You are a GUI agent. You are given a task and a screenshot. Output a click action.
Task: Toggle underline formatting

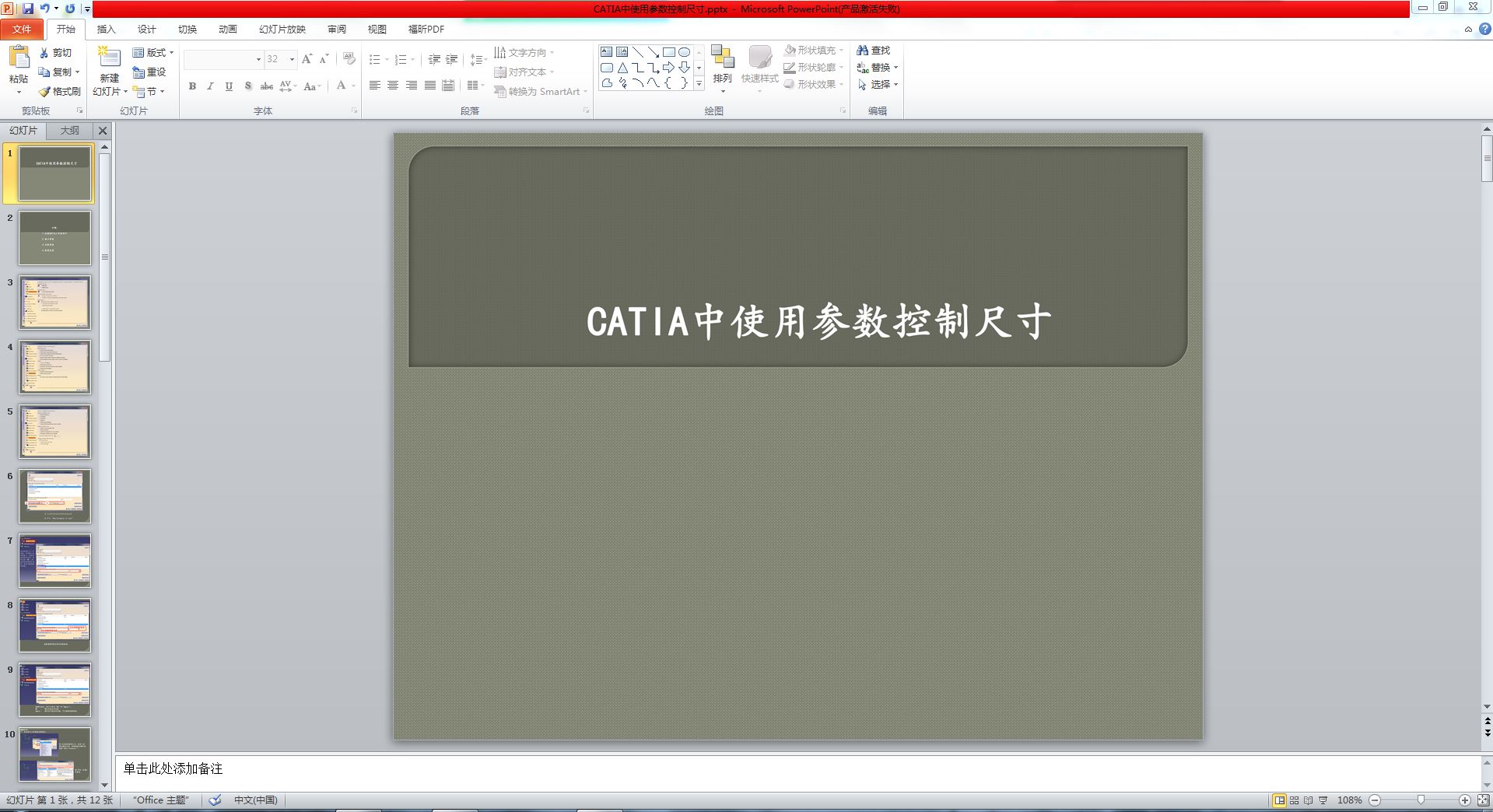[x=228, y=87]
